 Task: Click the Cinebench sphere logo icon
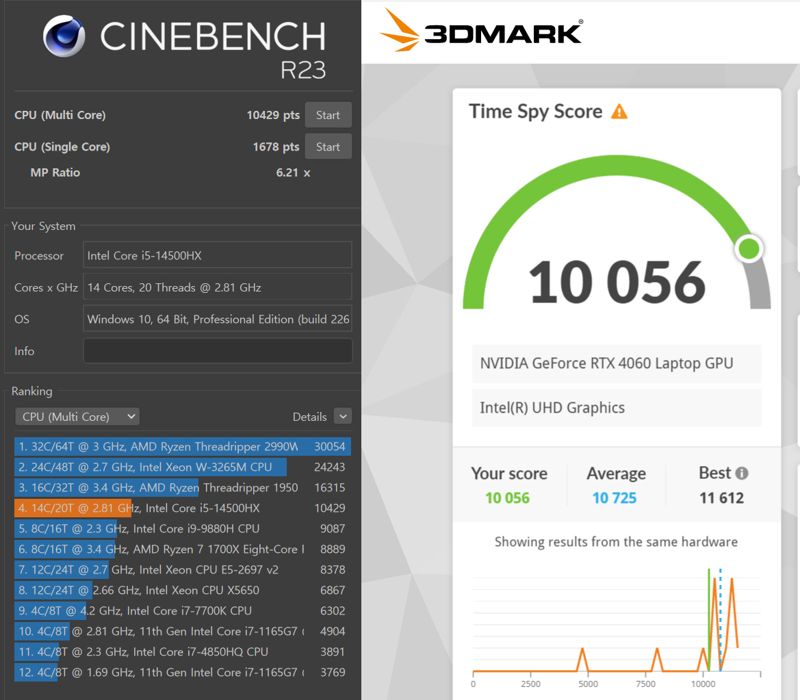pos(64,37)
